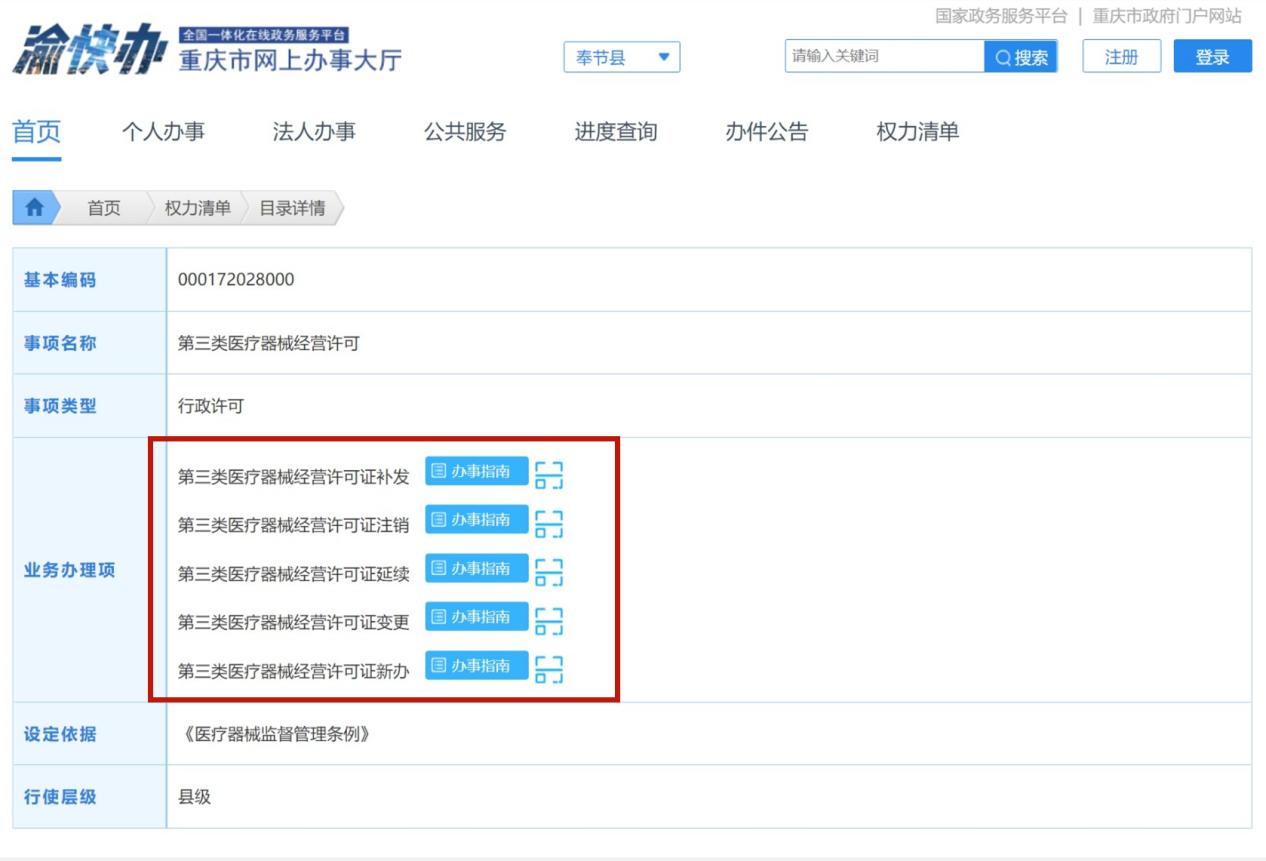Image resolution: width=1266 pixels, height=861 pixels.
Task: Open the 奉节县 region dropdown
Action: (622, 58)
